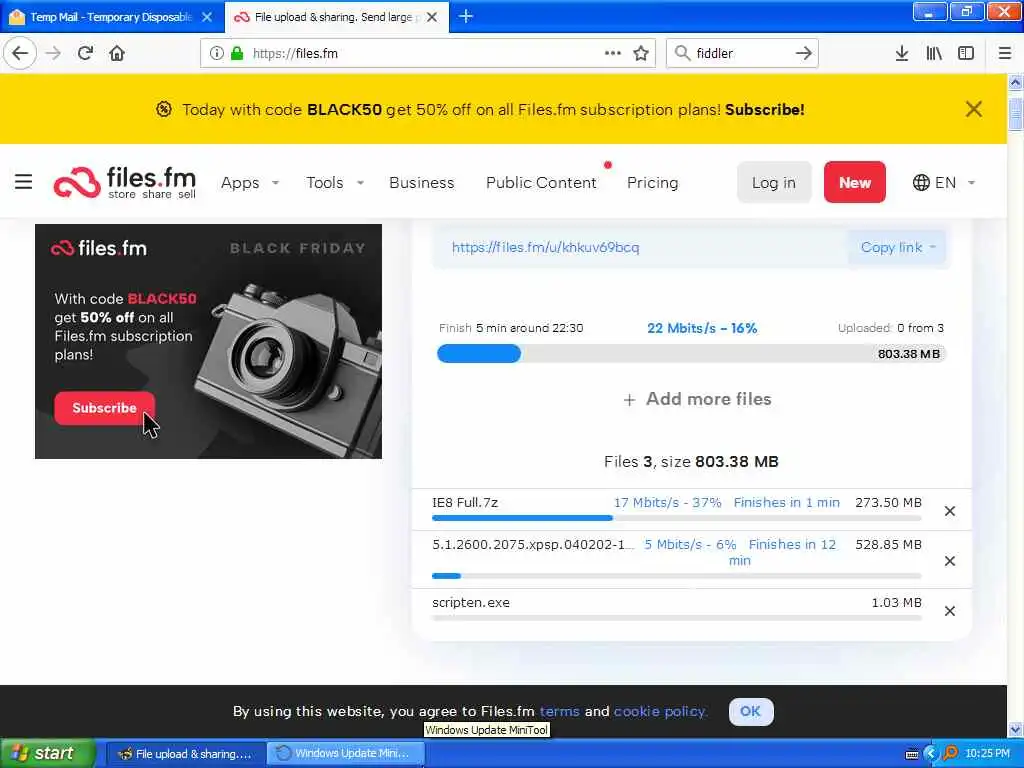The height and width of the screenshot is (768, 1024).
Task: Bookmark this page with the star icon
Action: 641,53
